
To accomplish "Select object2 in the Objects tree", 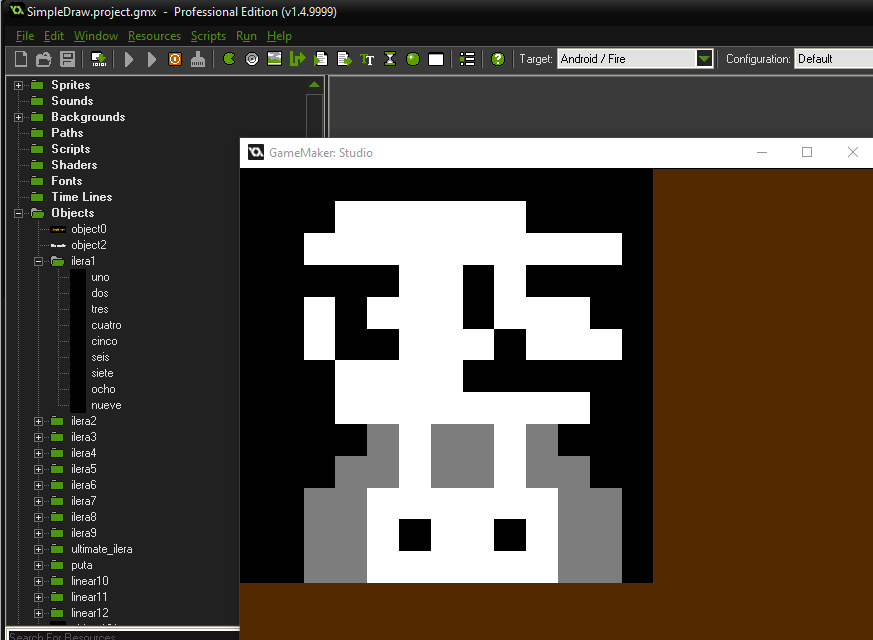I will [x=89, y=245].
